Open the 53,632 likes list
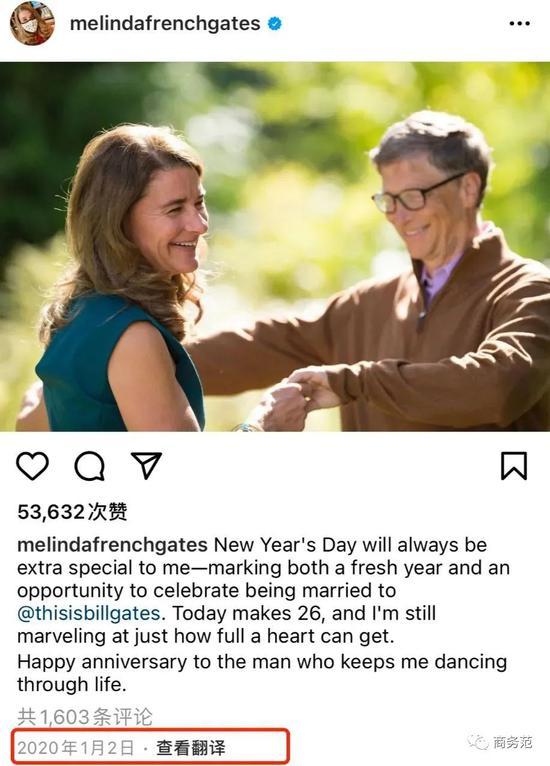Image resolution: width=550 pixels, height=766 pixels. [72, 511]
